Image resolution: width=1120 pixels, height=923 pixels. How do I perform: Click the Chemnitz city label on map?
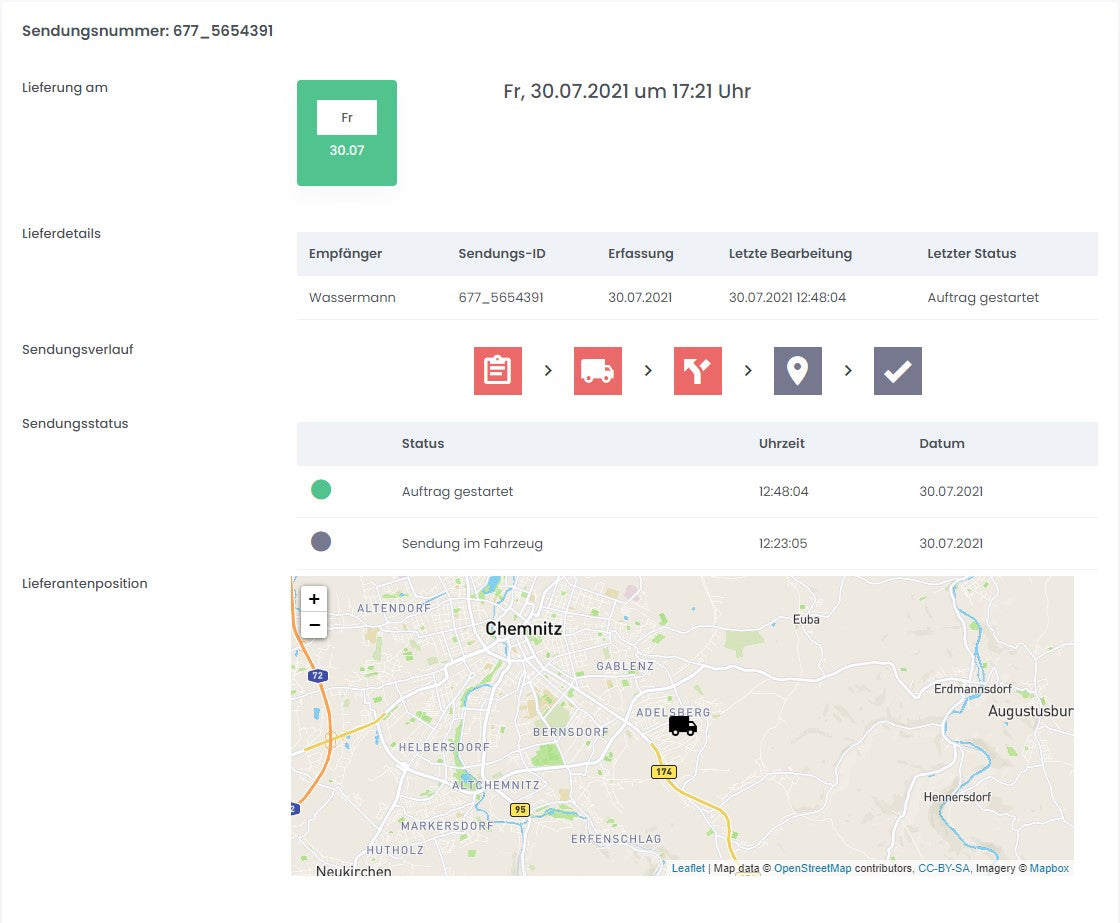tap(523, 629)
